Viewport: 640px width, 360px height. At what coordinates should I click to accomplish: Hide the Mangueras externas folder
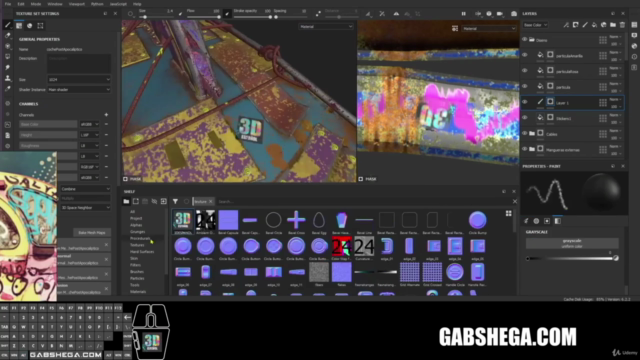tap(525, 149)
